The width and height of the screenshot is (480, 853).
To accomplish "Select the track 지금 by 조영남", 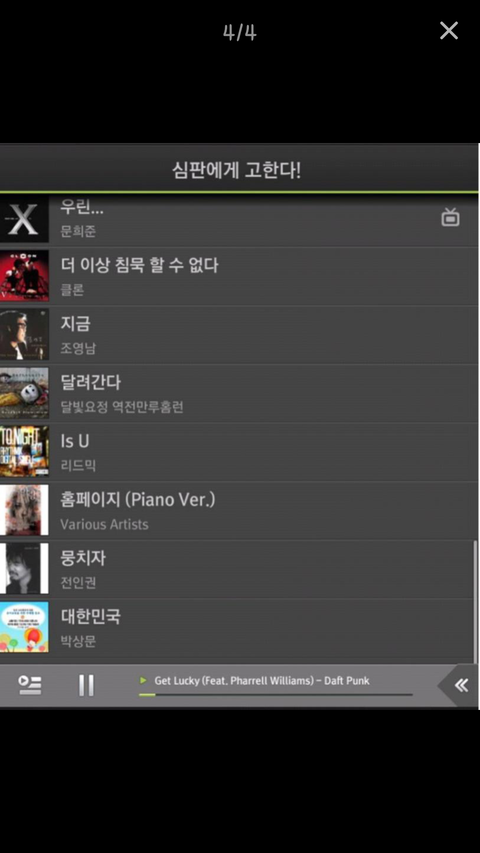I will (x=239, y=335).
